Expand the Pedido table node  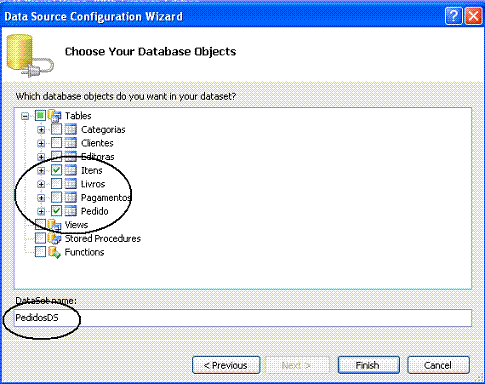coord(41,211)
